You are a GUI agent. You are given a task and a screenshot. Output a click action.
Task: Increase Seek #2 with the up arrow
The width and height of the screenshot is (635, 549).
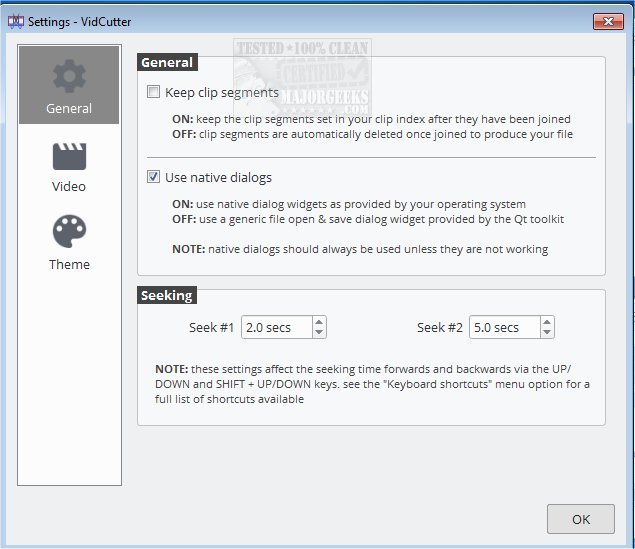[x=547, y=322]
